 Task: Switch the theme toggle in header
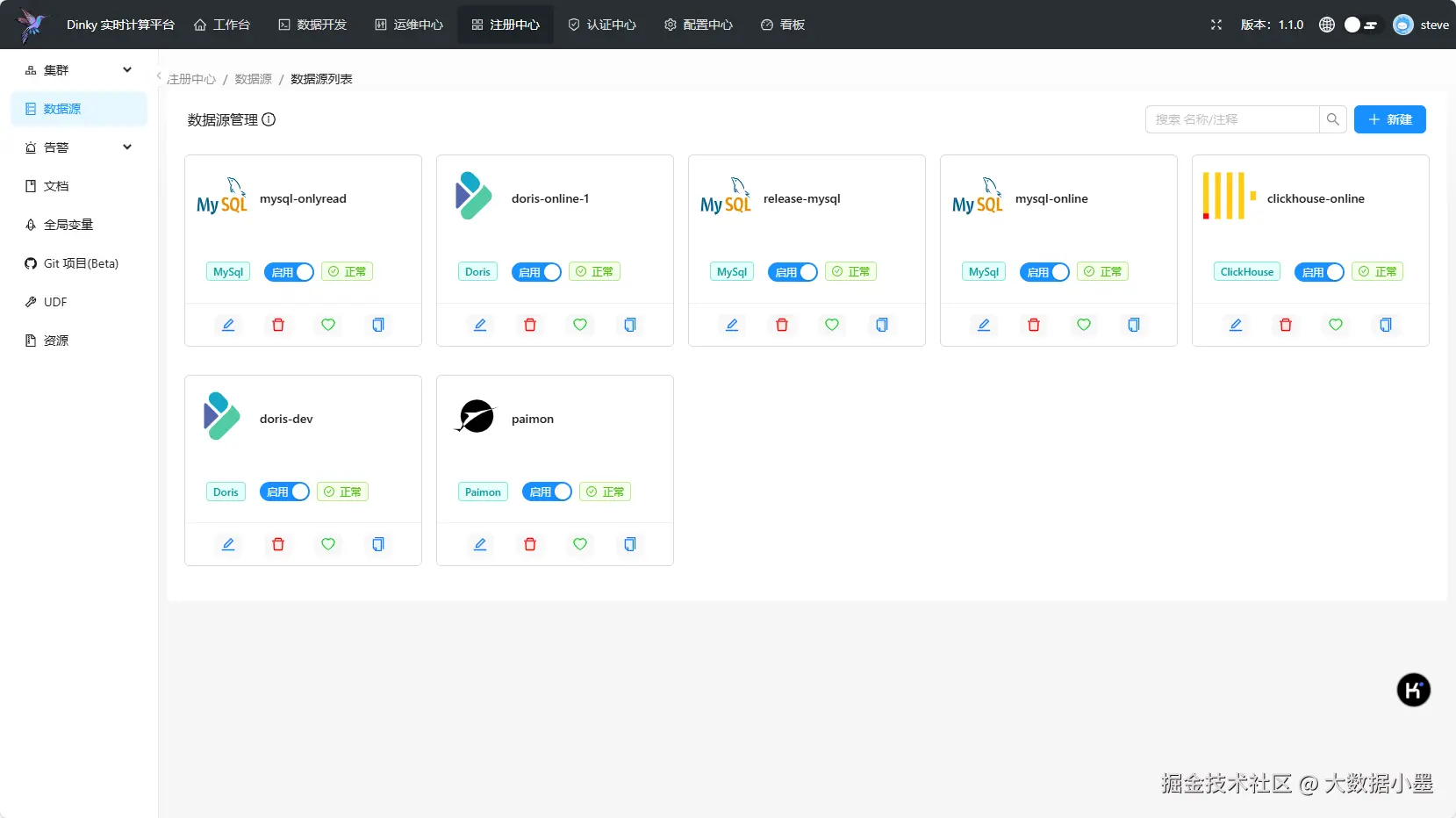coord(1361,25)
